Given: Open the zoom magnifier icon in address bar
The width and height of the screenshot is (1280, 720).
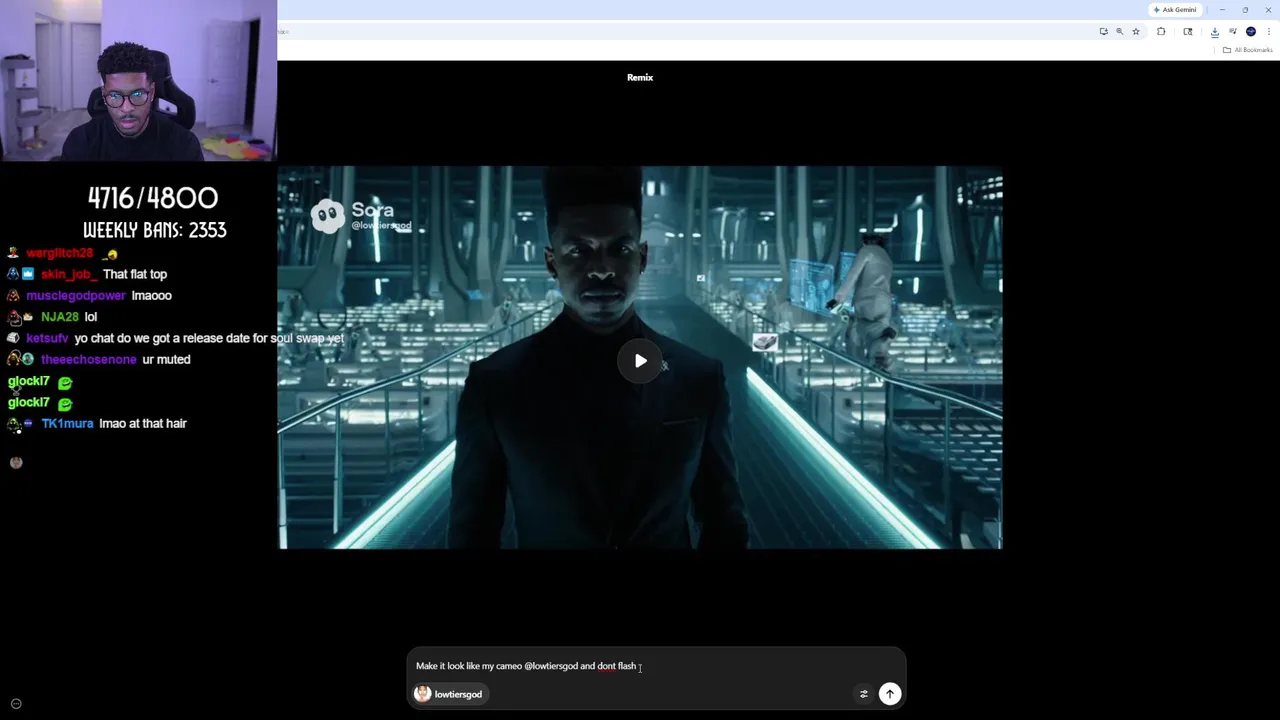Looking at the screenshot, I should click(x=1119, y=32).
